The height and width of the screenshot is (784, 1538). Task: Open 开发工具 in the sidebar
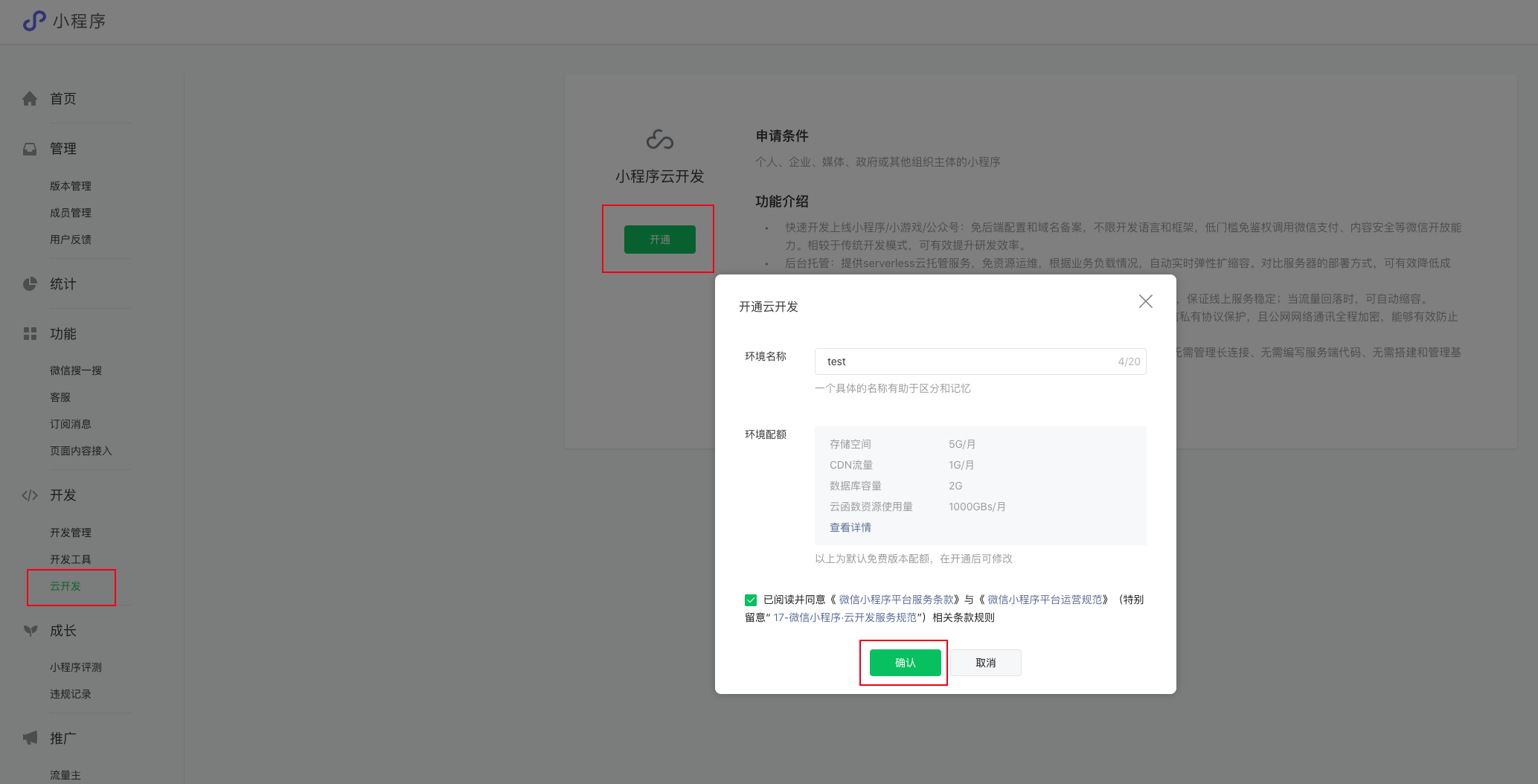click(x=71, y=559)
